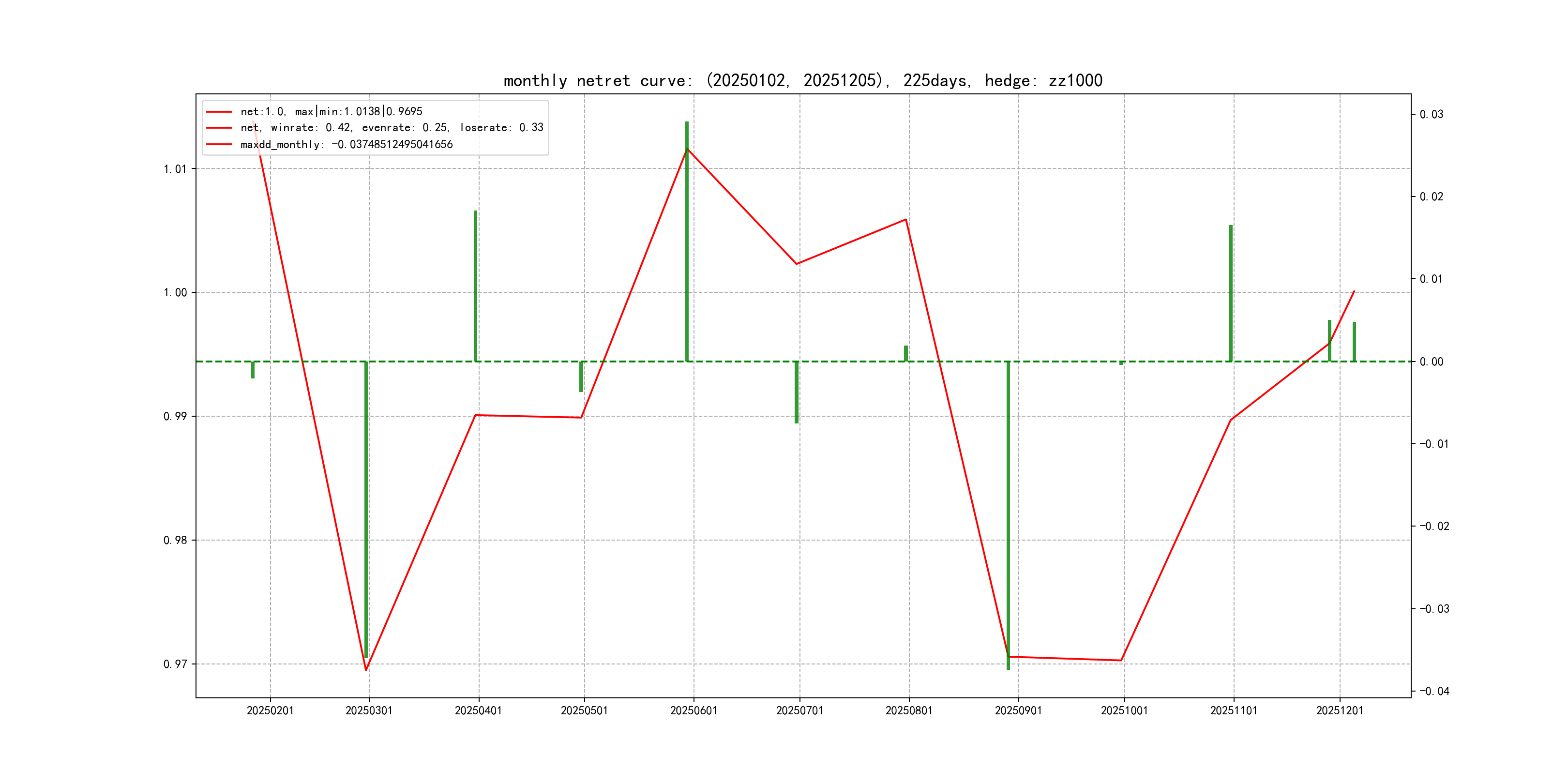Click the green bar near 20251101

coord(1230,292)
